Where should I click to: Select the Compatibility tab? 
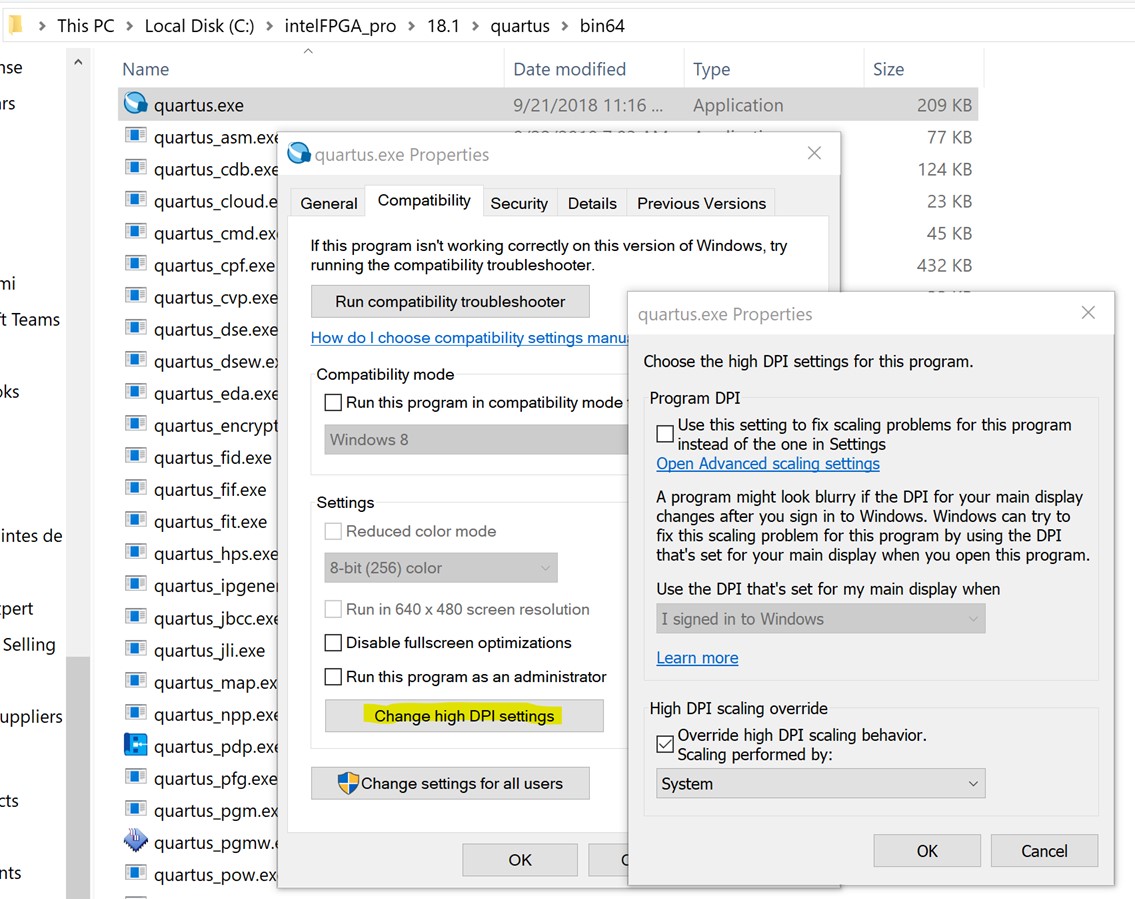pyautogui.click(x=424, y=201)
